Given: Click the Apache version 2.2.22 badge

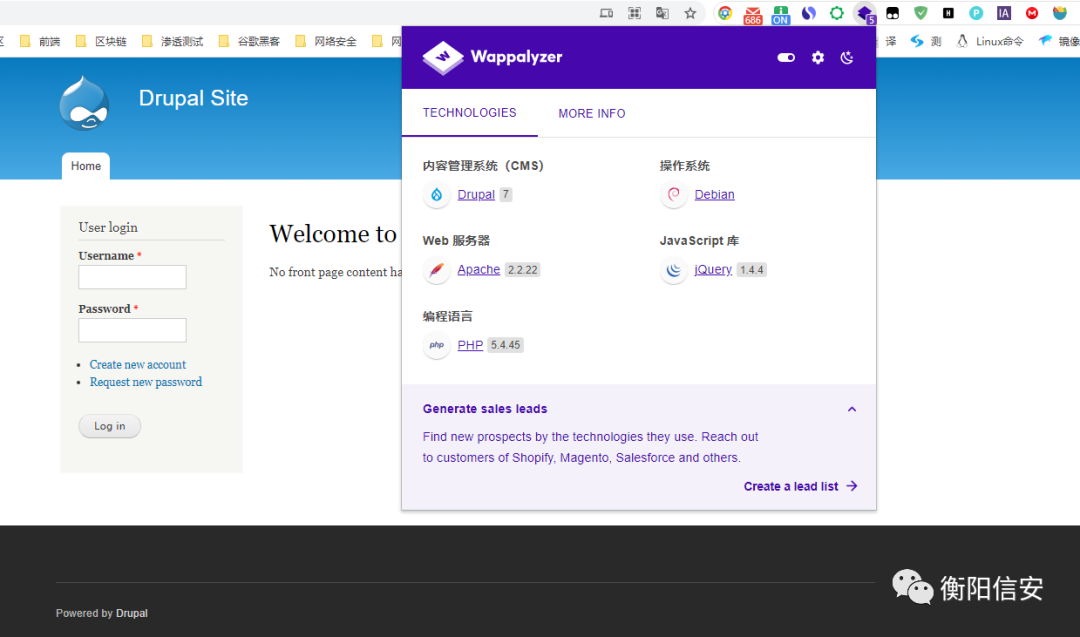Looking at the screenshot, I should pyautogui.click(x=523, y=270).
